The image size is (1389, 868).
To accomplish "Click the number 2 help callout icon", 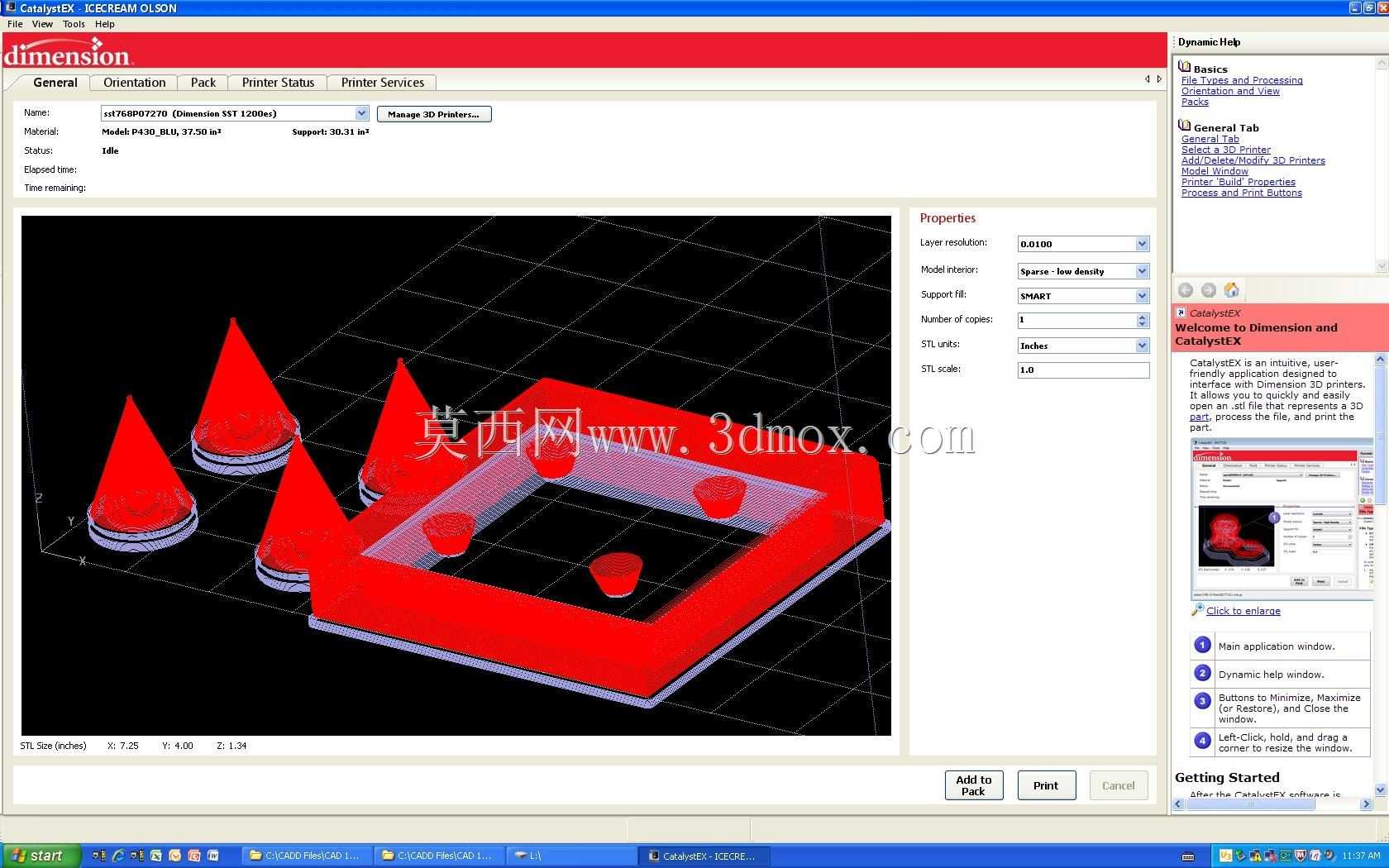I will pos(1203,674).
